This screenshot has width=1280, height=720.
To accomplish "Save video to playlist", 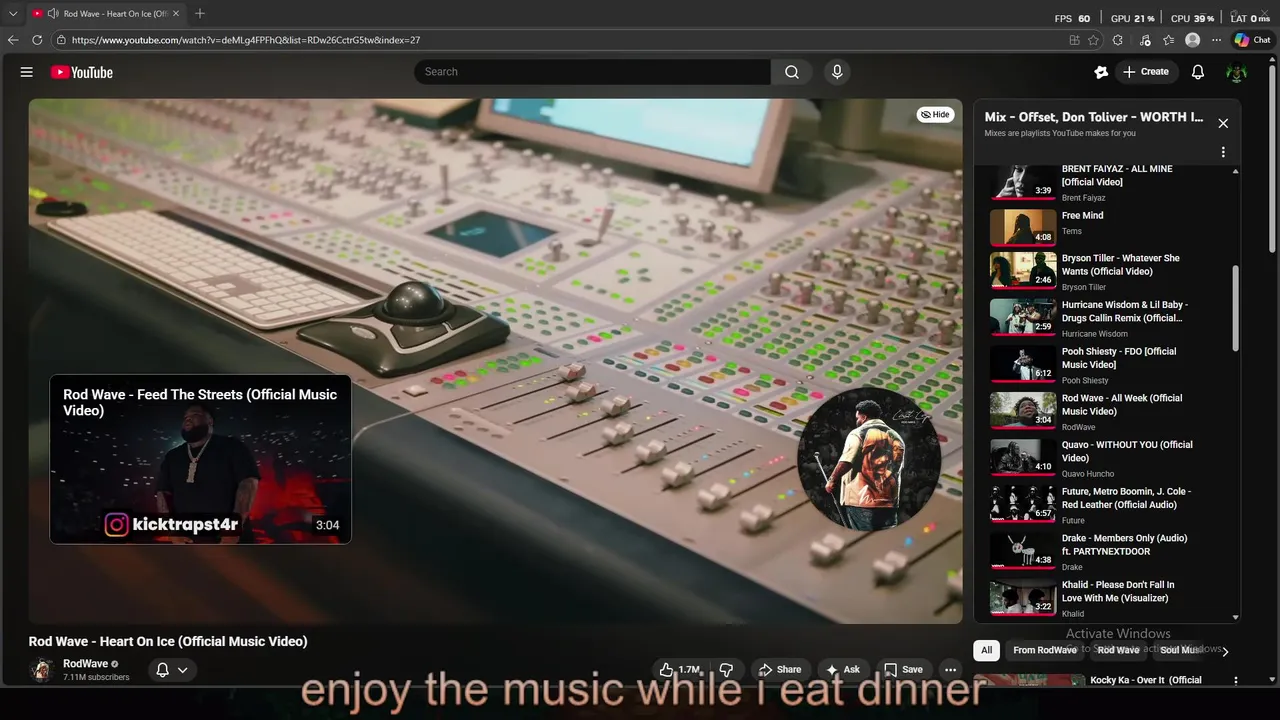I will click(903, 670).
